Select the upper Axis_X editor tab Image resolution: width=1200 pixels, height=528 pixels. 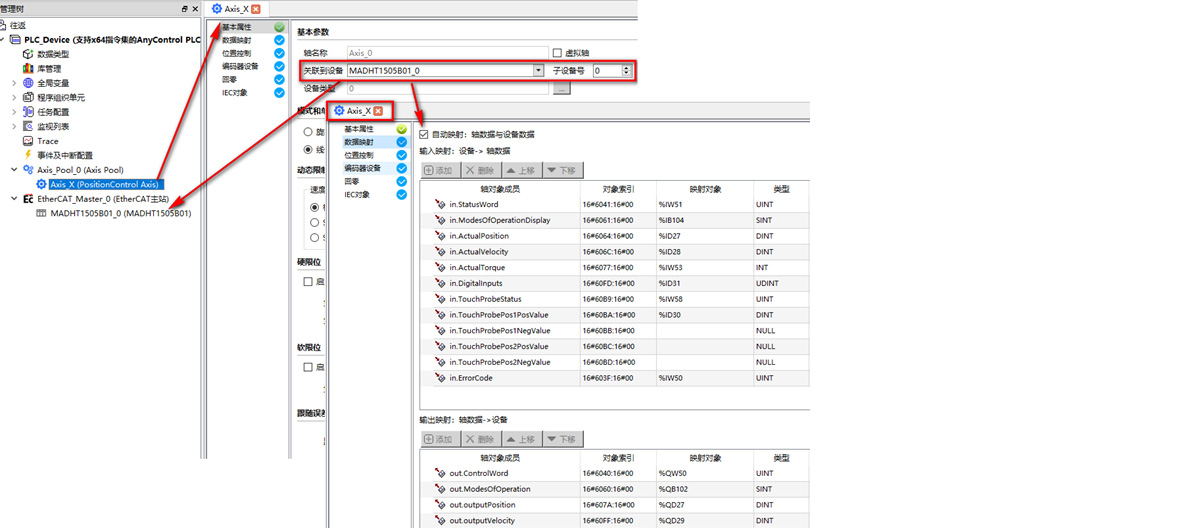pos(236,9)
